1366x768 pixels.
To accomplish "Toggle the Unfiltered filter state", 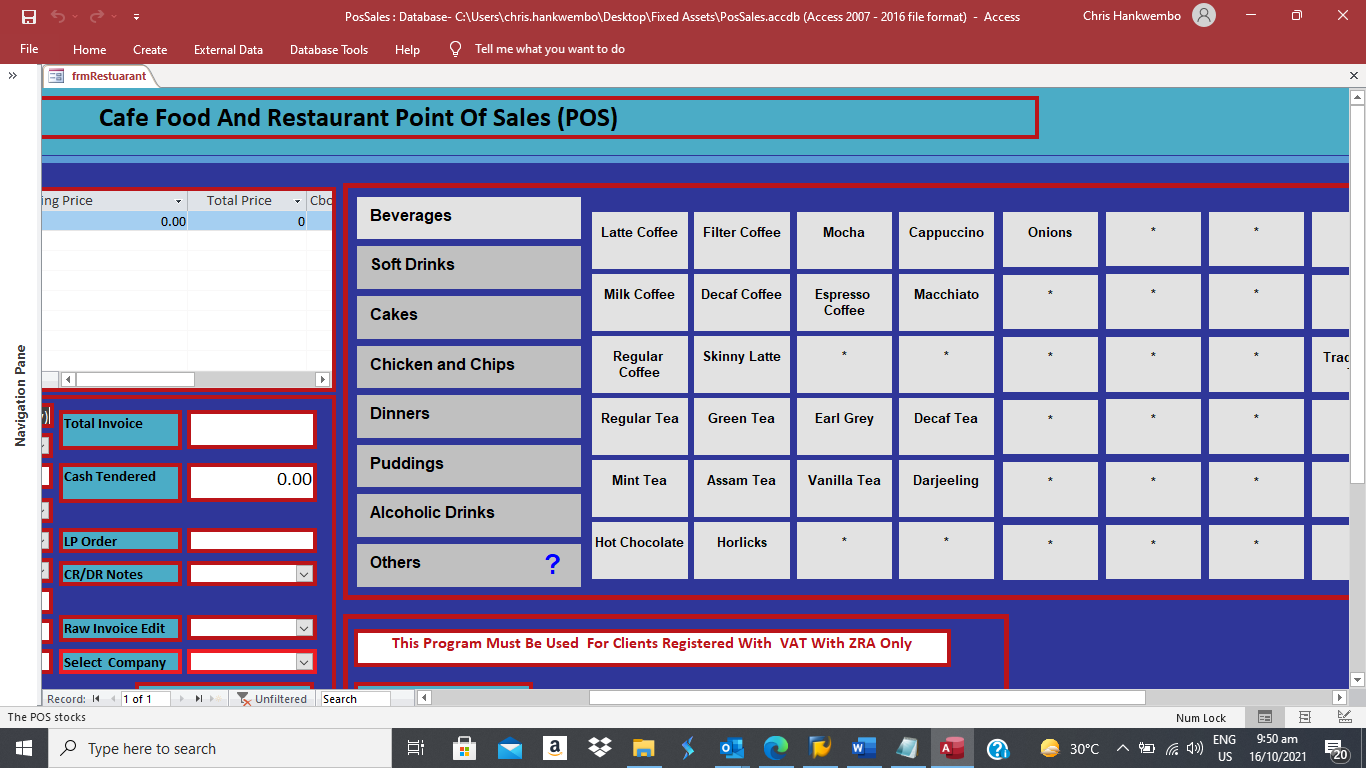I will (x=272, y=698).
